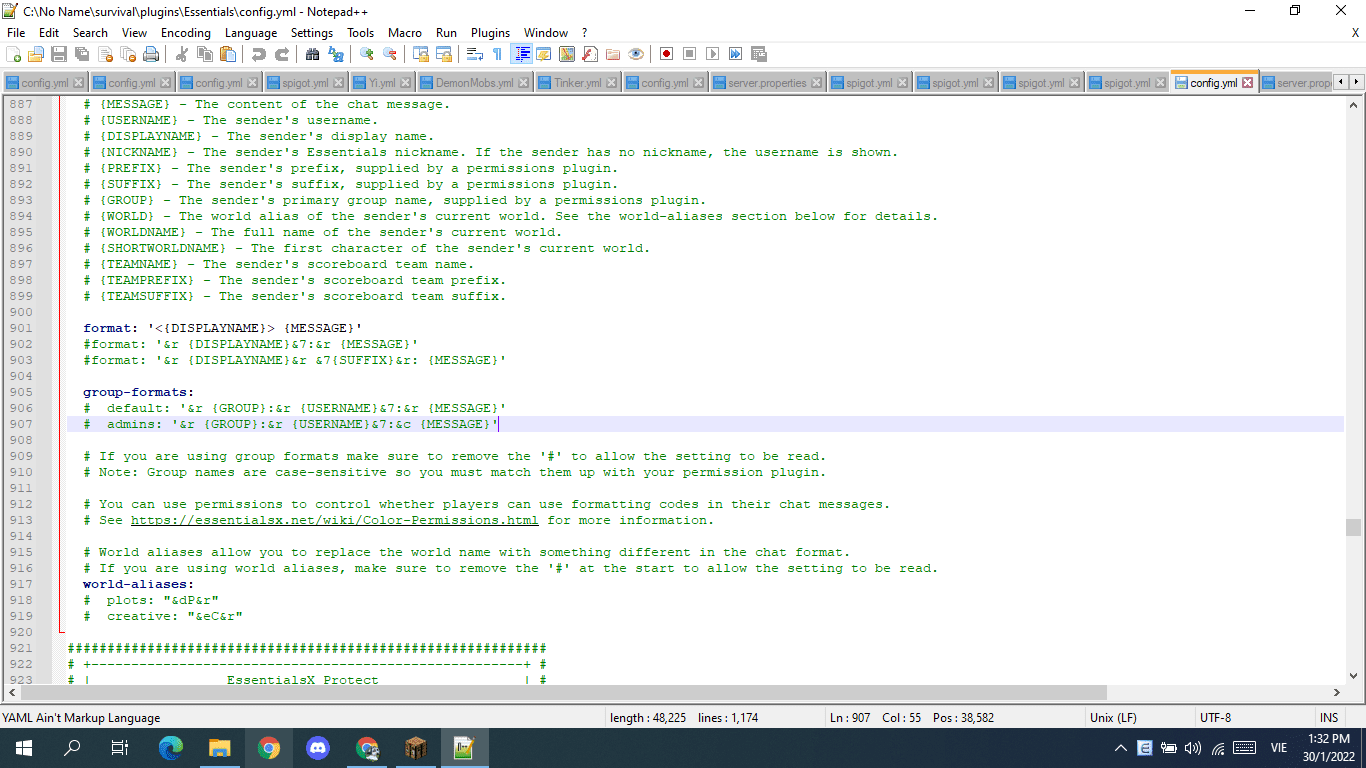Toggle word wrap toolbar button
The width and height of the screenshot is (1366, 768).
coord(475,54)
